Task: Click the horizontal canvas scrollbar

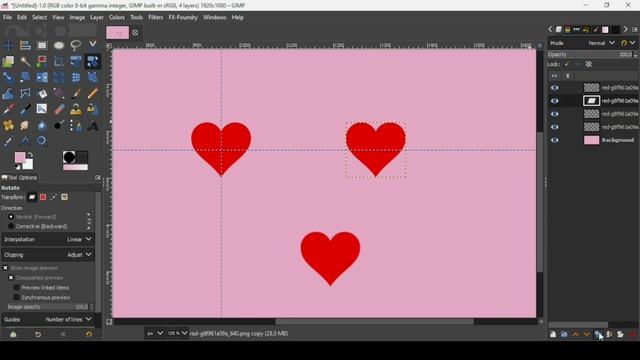Action: 374,322
